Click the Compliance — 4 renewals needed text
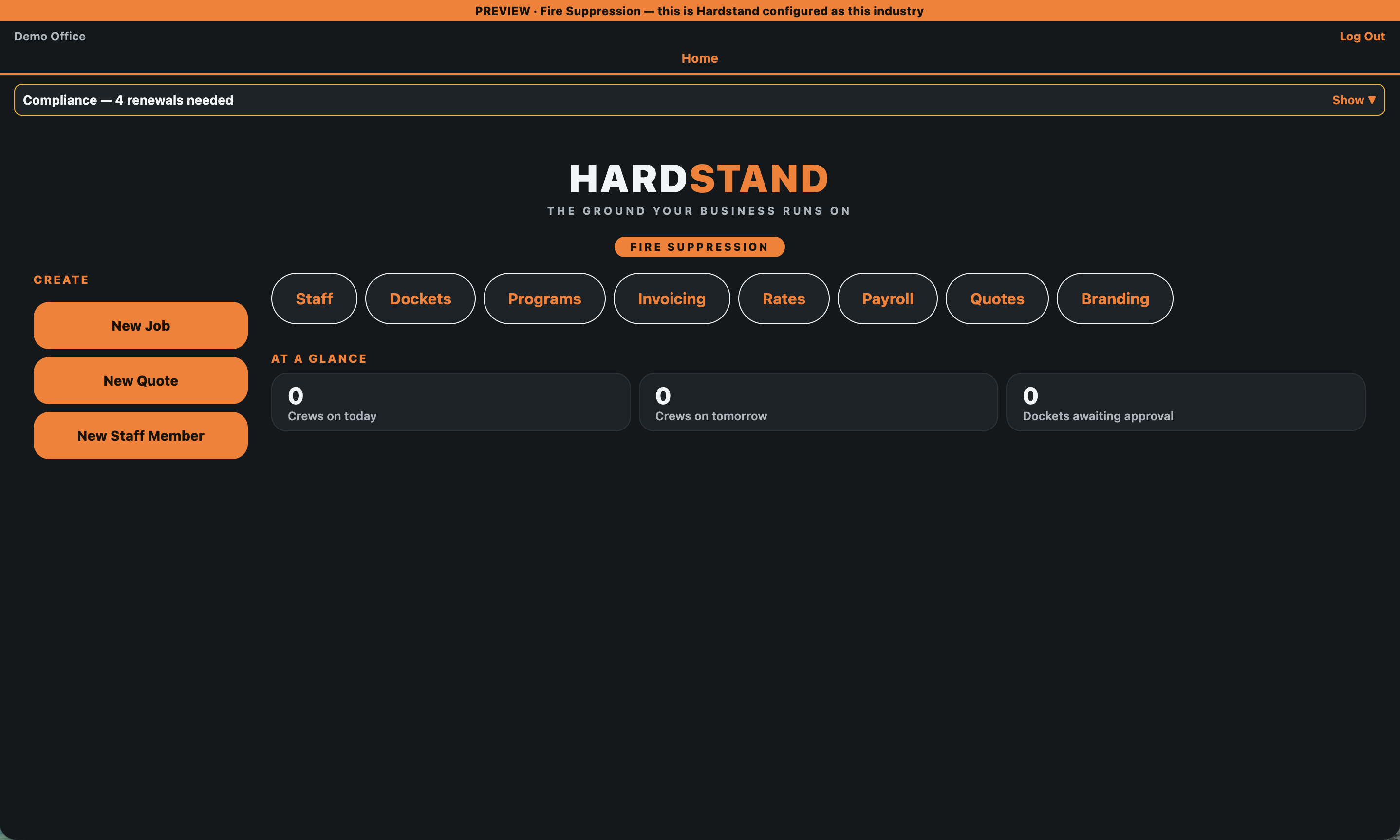Viewport: 1400px width, 840px height. 128,100
